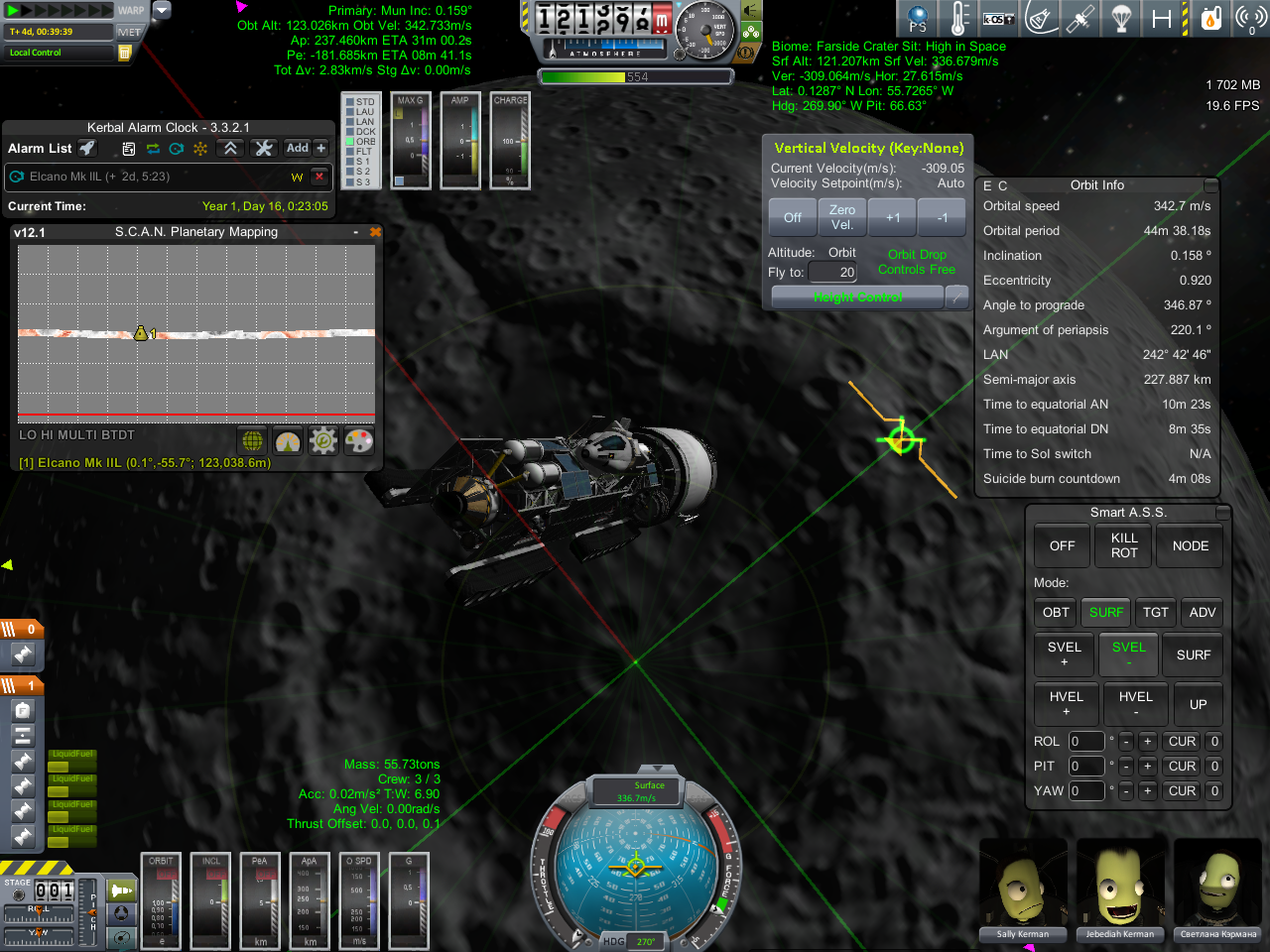The width and height of the screenshot is (1270, 952).
Task: Click the ROL angle input field
Action: (x=1085, y=741)
